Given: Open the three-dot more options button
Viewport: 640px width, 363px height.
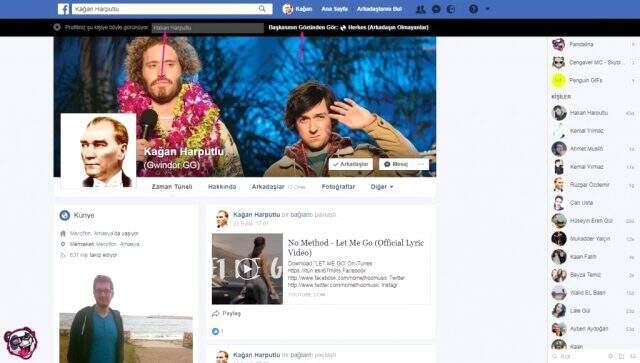Looking at the screenshot, I should [x=421, y=164].
